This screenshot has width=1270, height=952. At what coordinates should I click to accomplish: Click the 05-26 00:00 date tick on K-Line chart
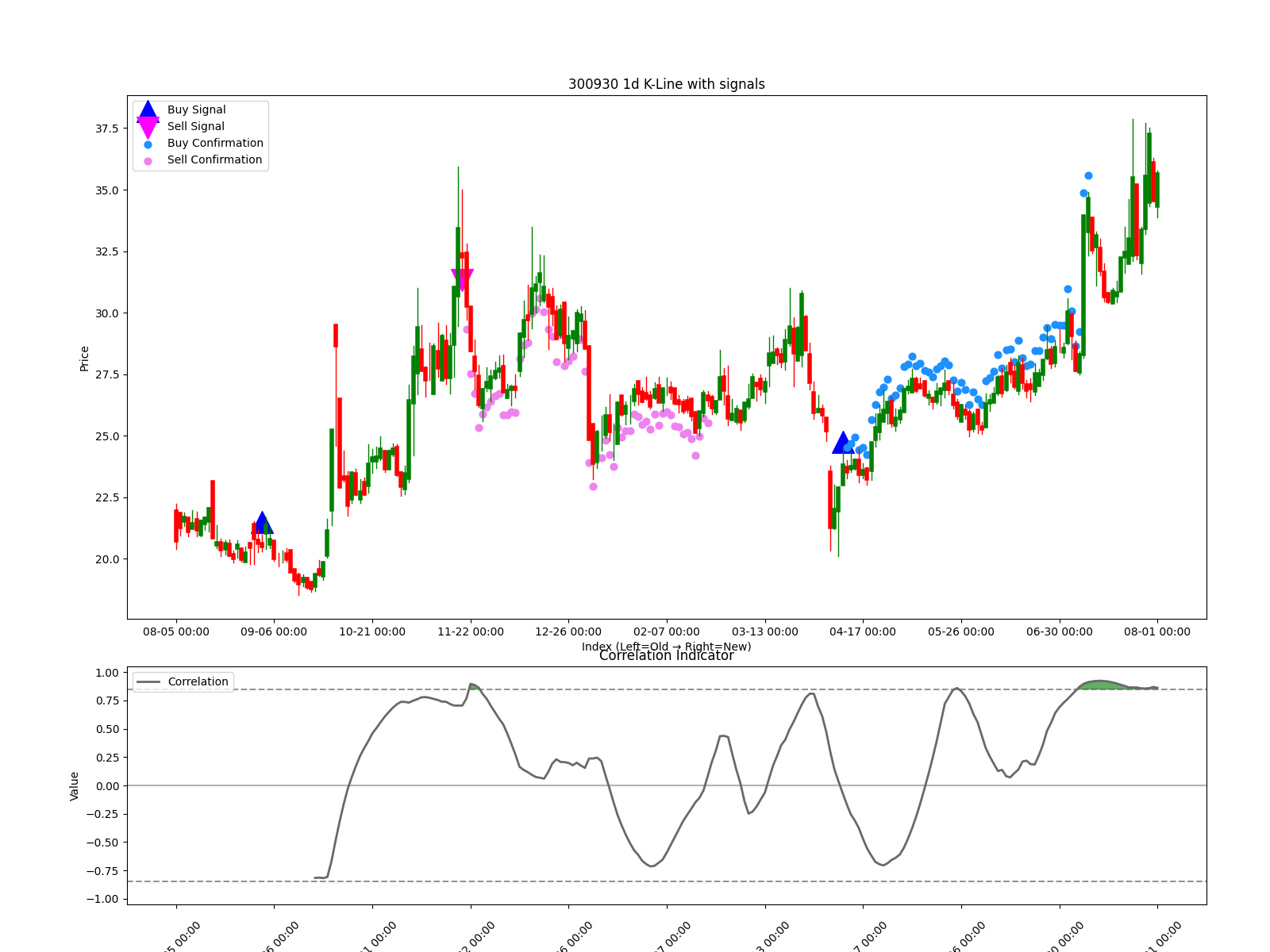(x=961, y=632)
